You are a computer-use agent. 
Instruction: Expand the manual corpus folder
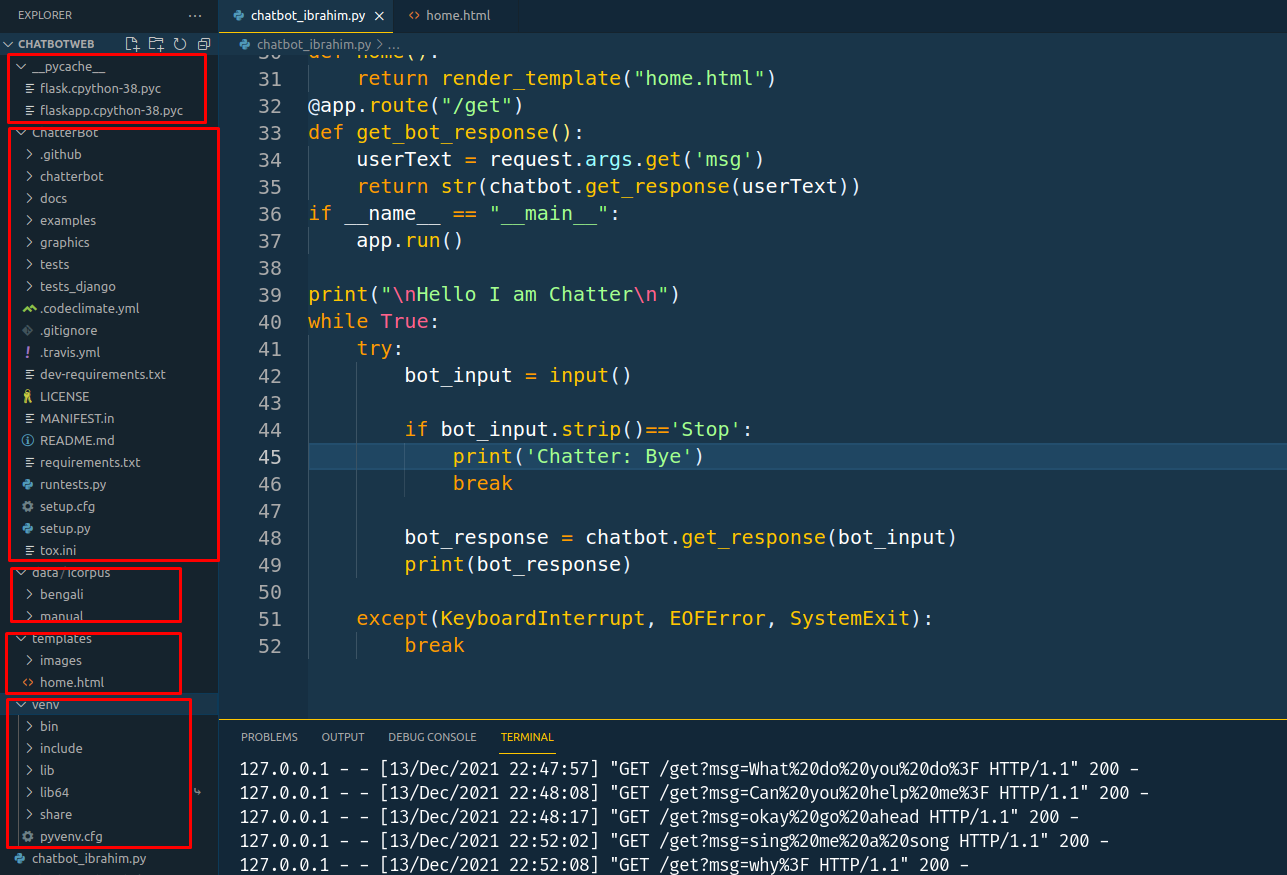[28, 616]
